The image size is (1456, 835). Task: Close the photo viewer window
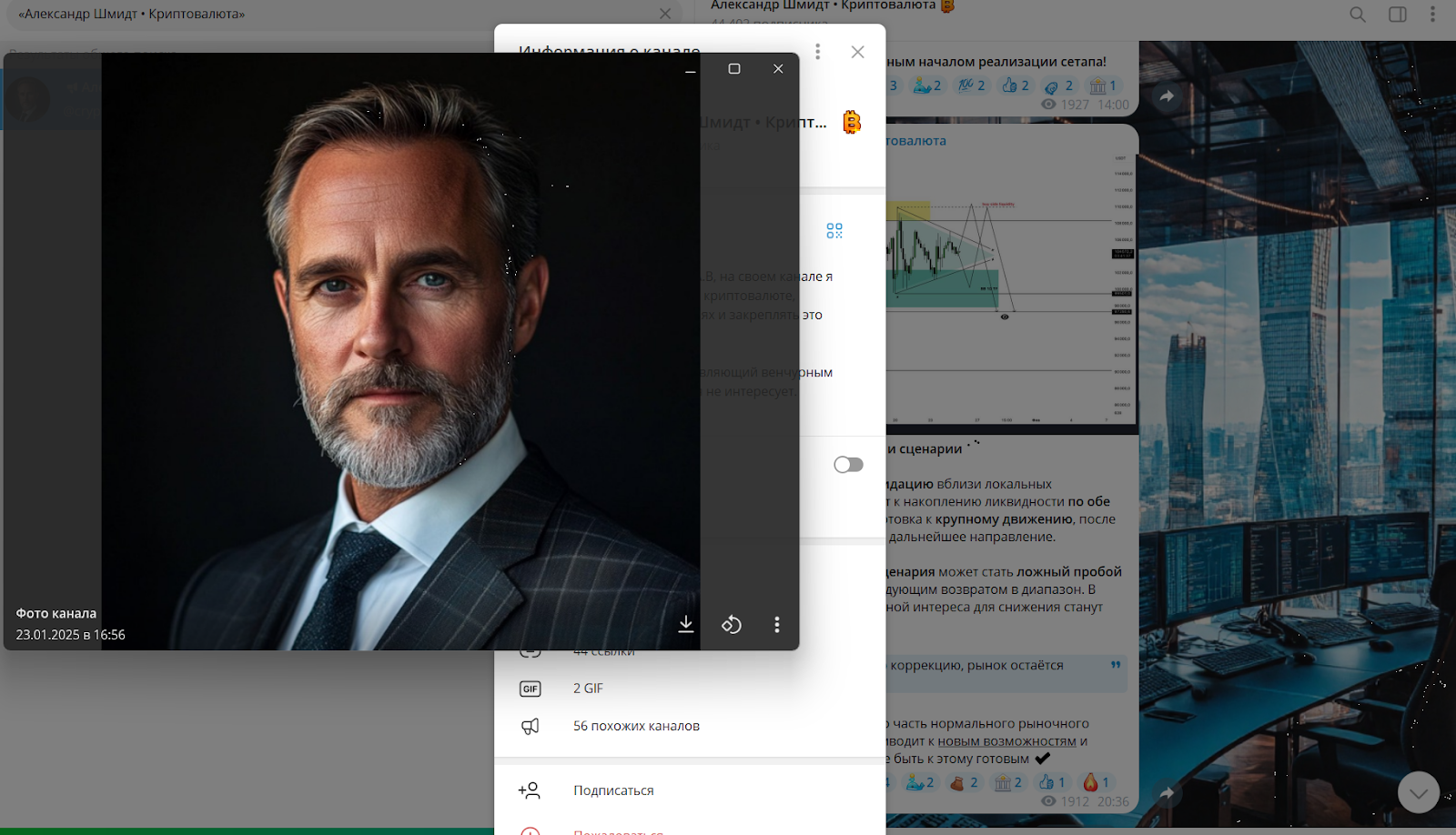[778, 69]
